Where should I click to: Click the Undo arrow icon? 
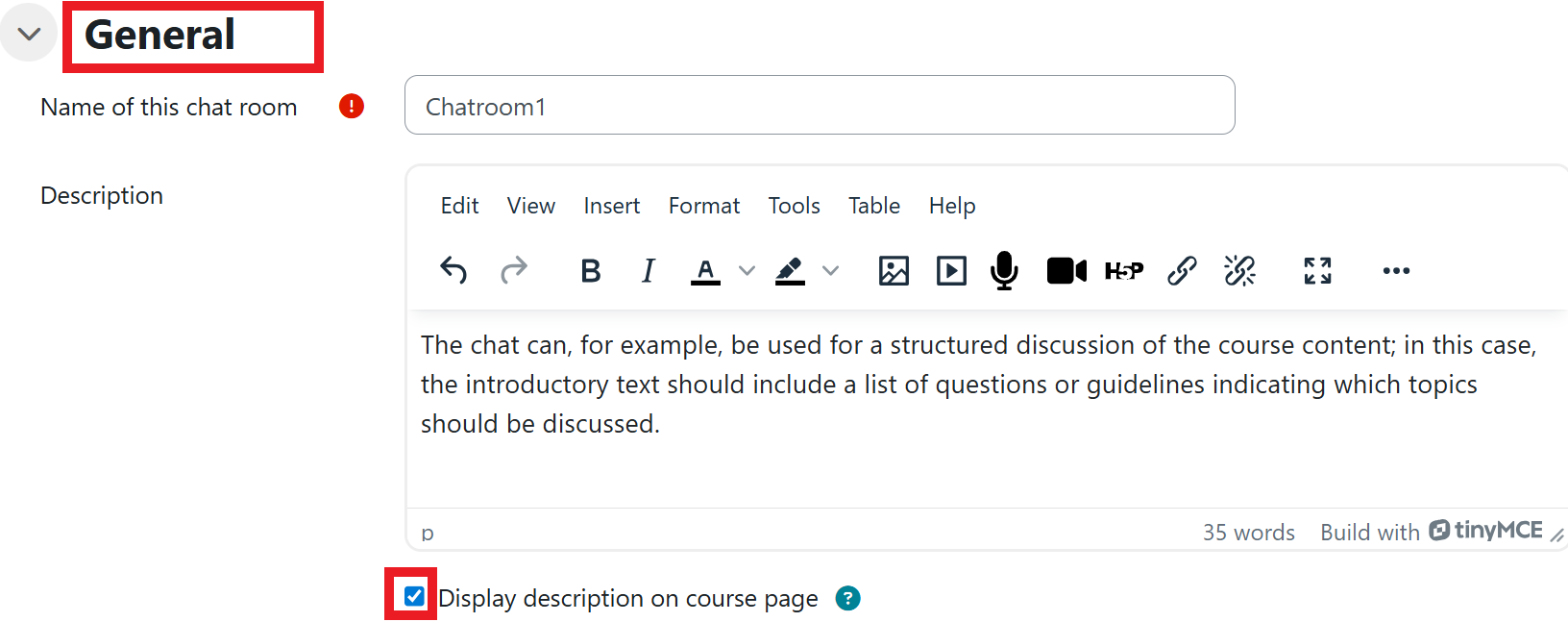453,271
